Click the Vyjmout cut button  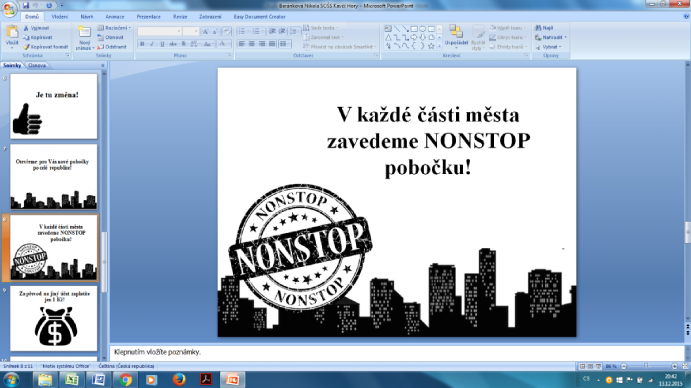[x=37, y=28]
